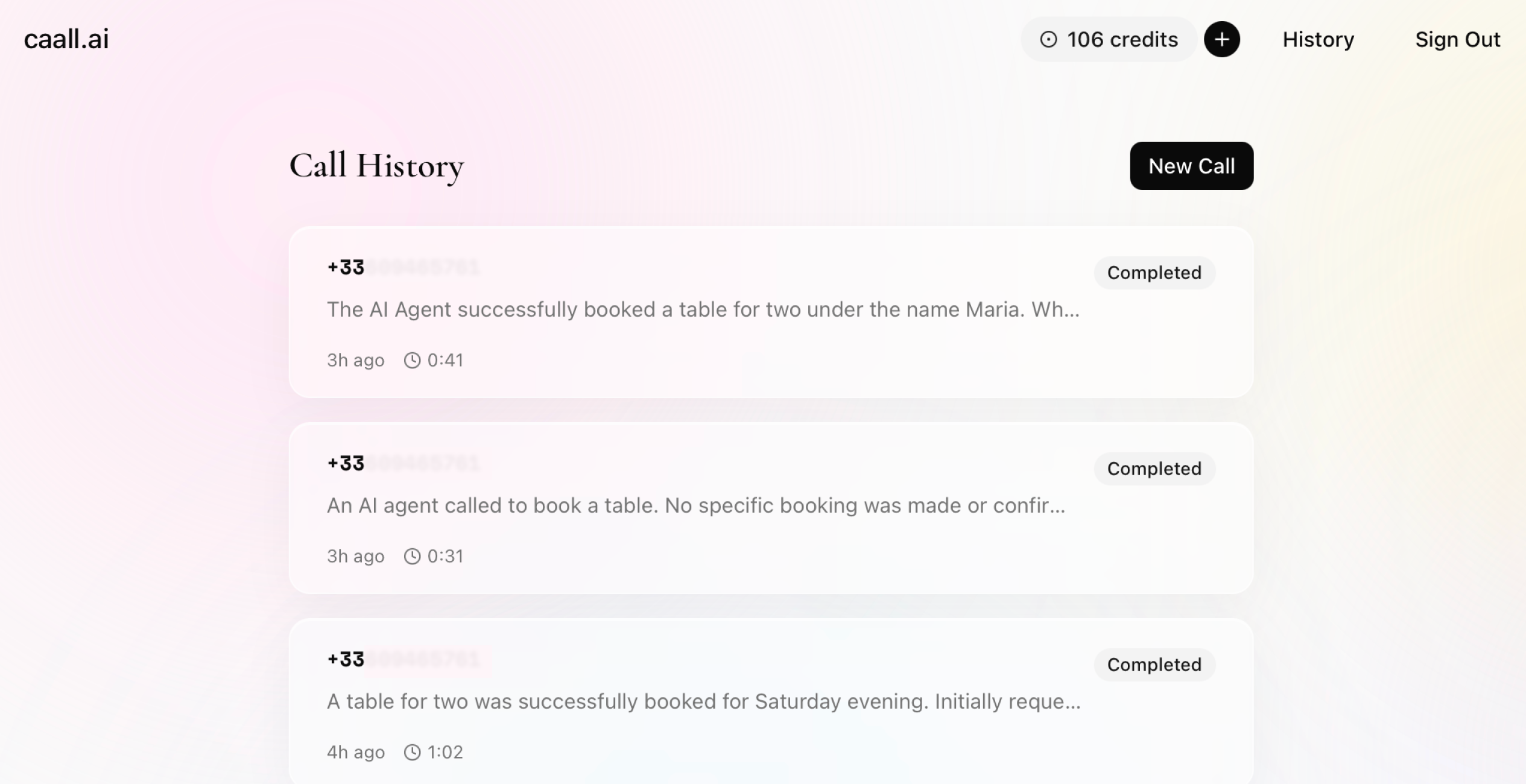The image size is (1532, 784).
Task: Click the clock icon beside 0:41 duration
Action: click(413, 360)
